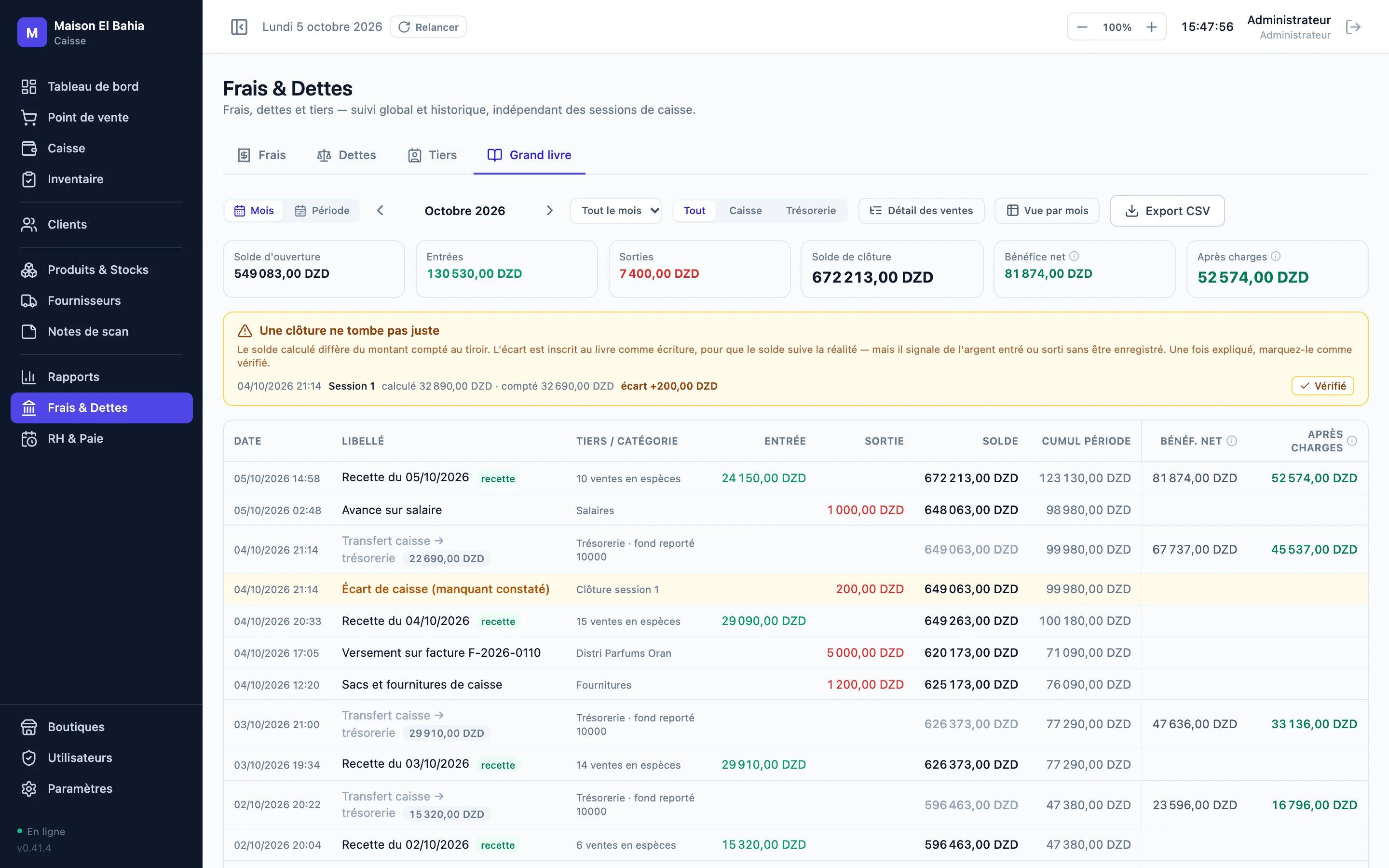Switch to the Dettes tab
The image size is (1389, 868).
click(346, 155)
